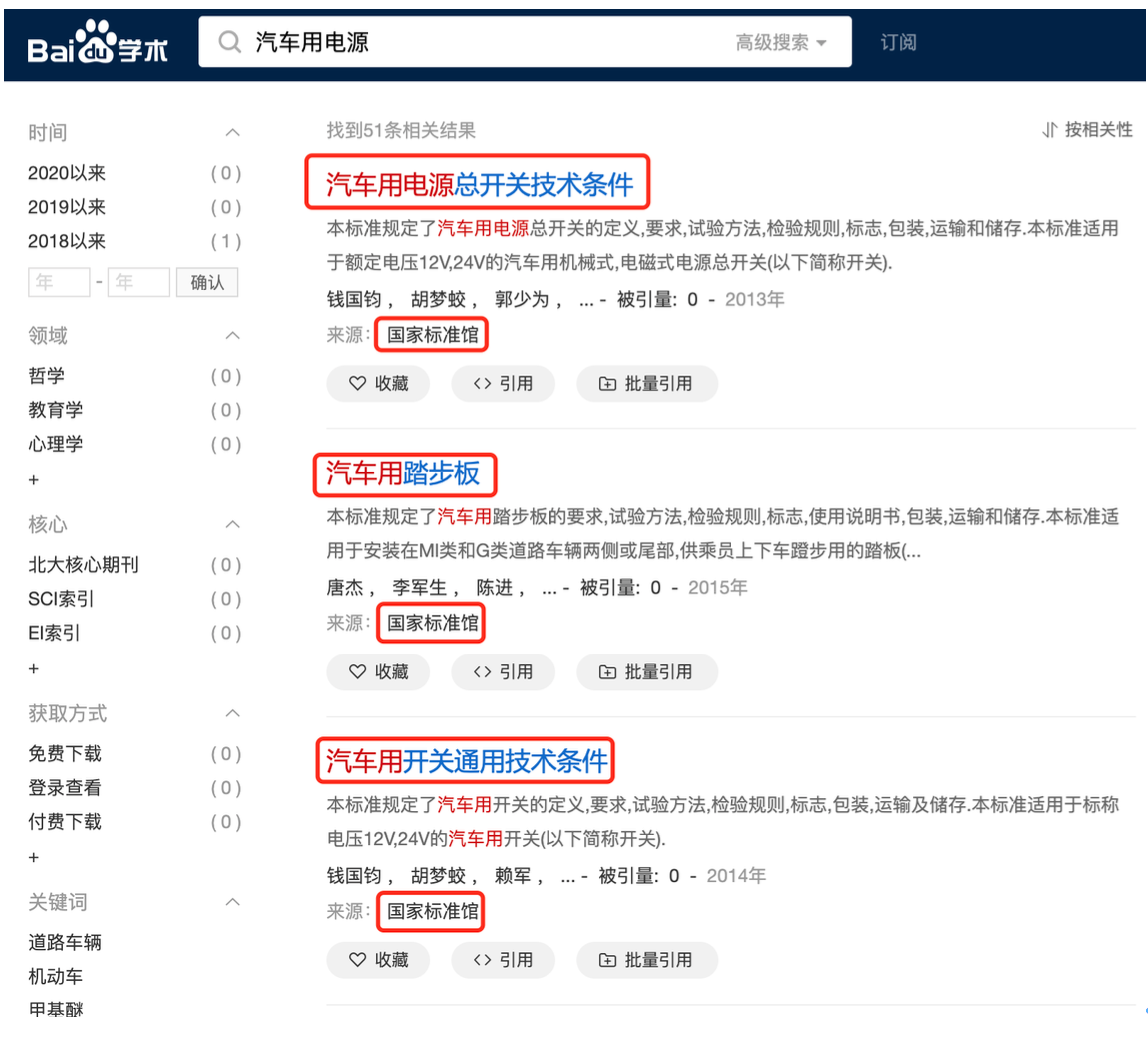1148x1048 pixels.
Task: Filter by 2019以来
Action: pyautogui.click(x=67, y=207)
